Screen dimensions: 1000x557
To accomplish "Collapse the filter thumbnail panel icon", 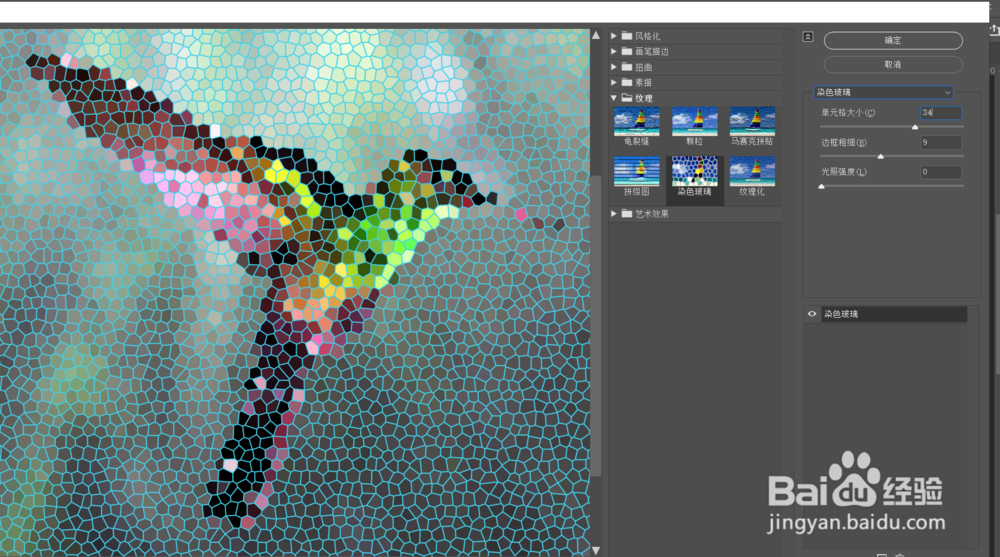I will pos(807,37).
